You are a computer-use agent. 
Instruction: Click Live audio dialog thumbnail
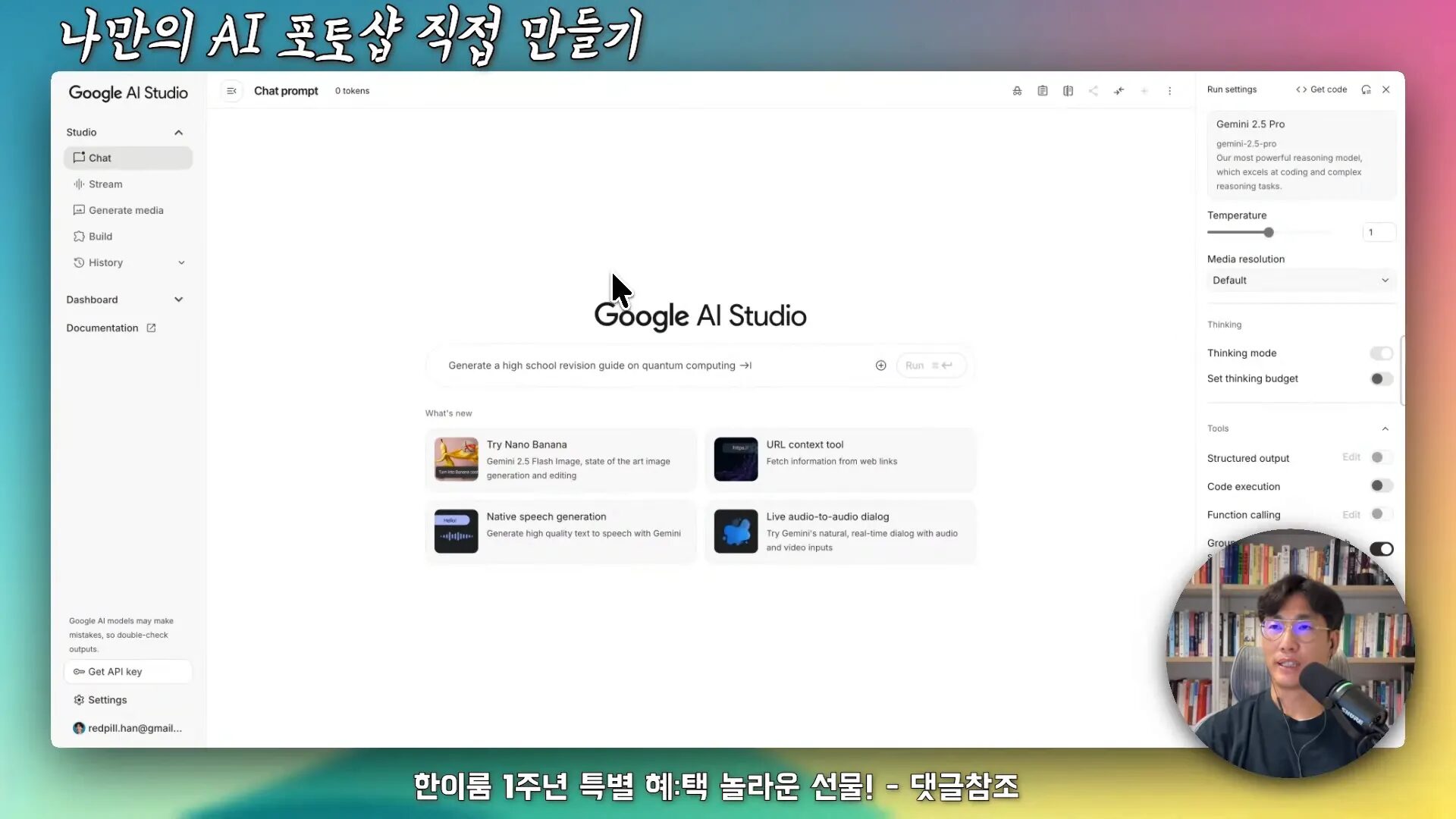point(736,532)
